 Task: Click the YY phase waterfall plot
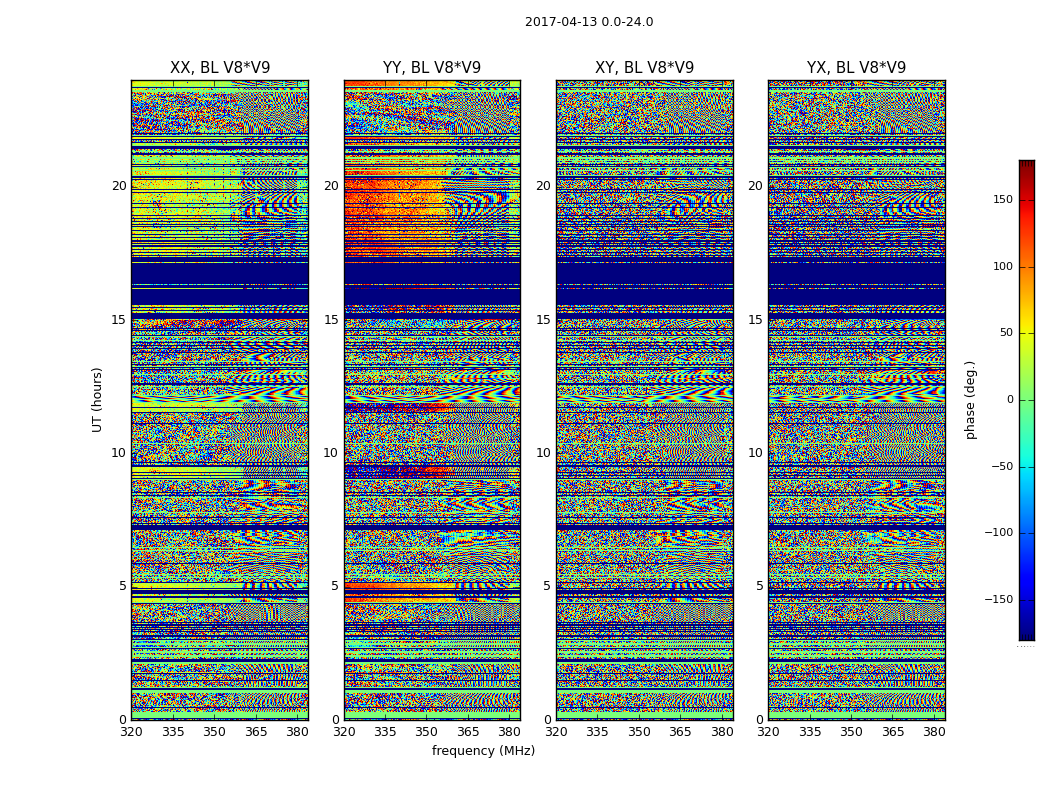click(432, 400)
